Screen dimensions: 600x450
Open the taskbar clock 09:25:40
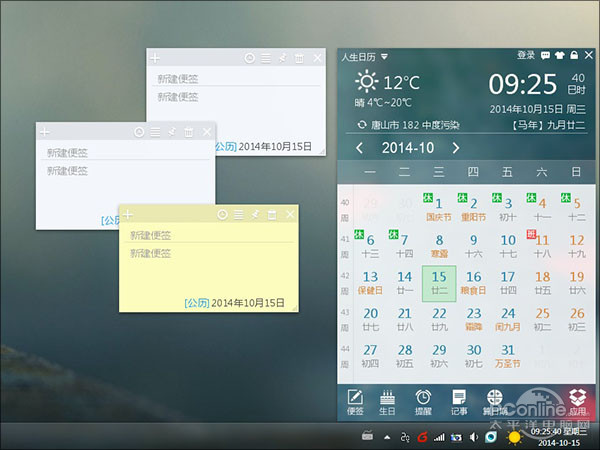[x=559, y=437]
